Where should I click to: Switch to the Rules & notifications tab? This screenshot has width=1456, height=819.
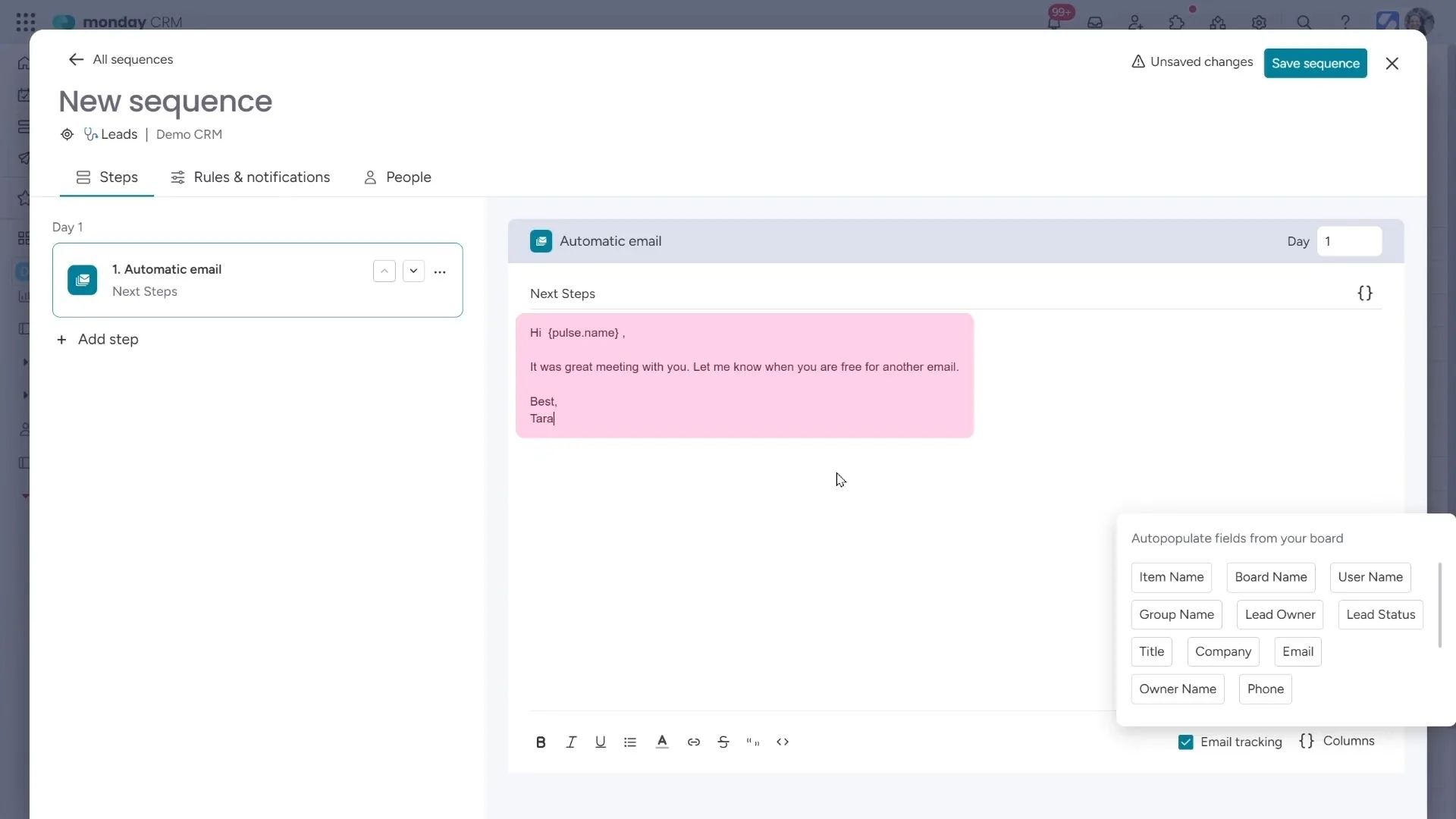point(251,177)
